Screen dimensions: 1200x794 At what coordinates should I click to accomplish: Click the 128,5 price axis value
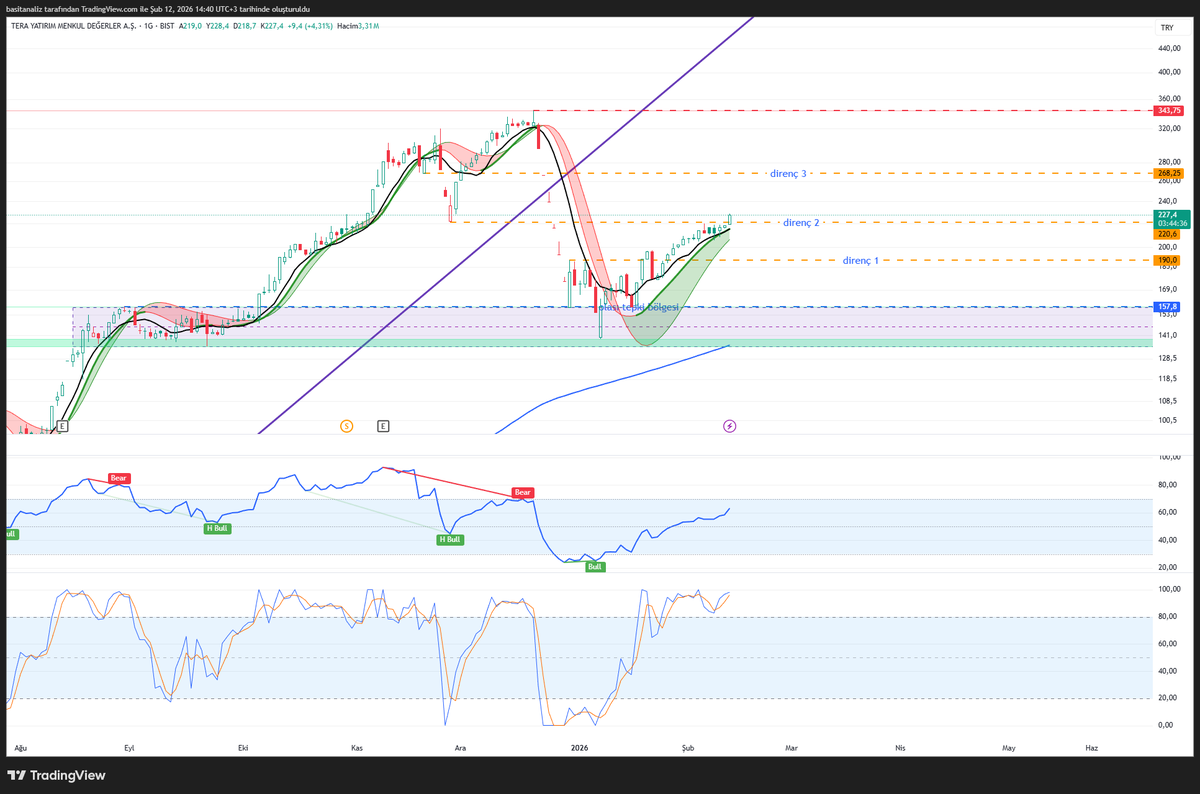[1167, 357]
